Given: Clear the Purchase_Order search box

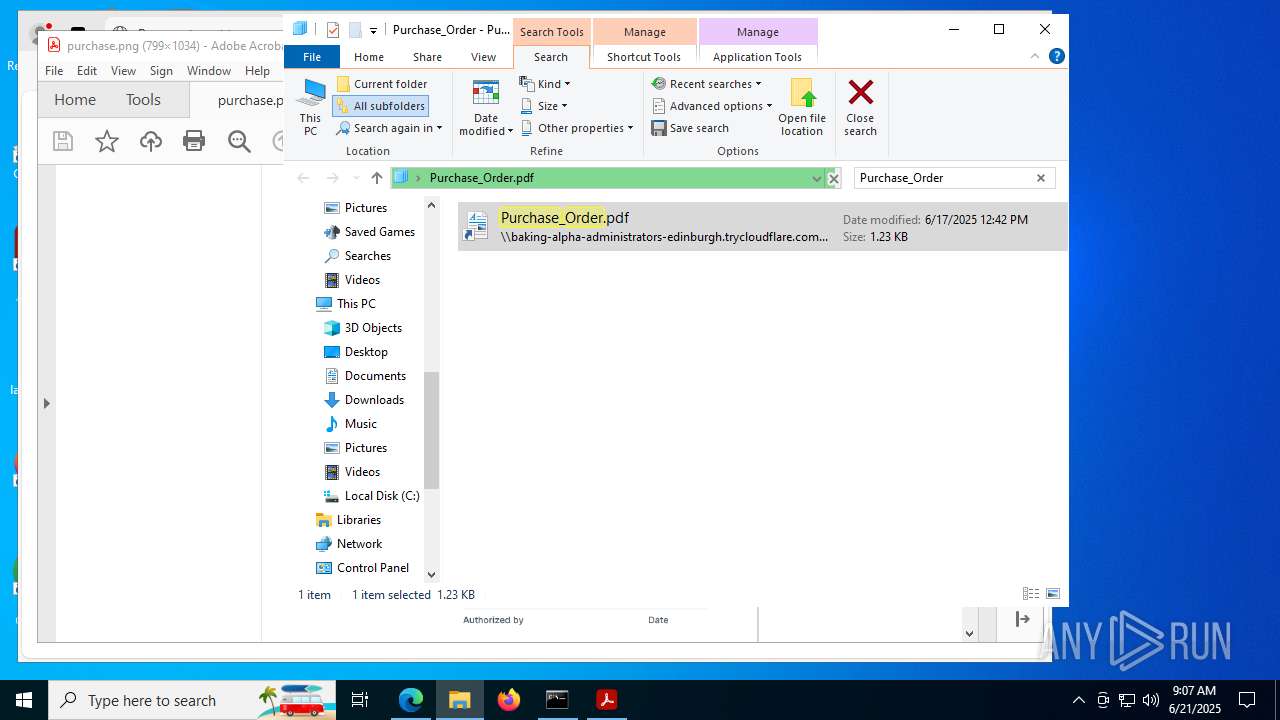Looking at the screenshot, I should click(1040, 178).
